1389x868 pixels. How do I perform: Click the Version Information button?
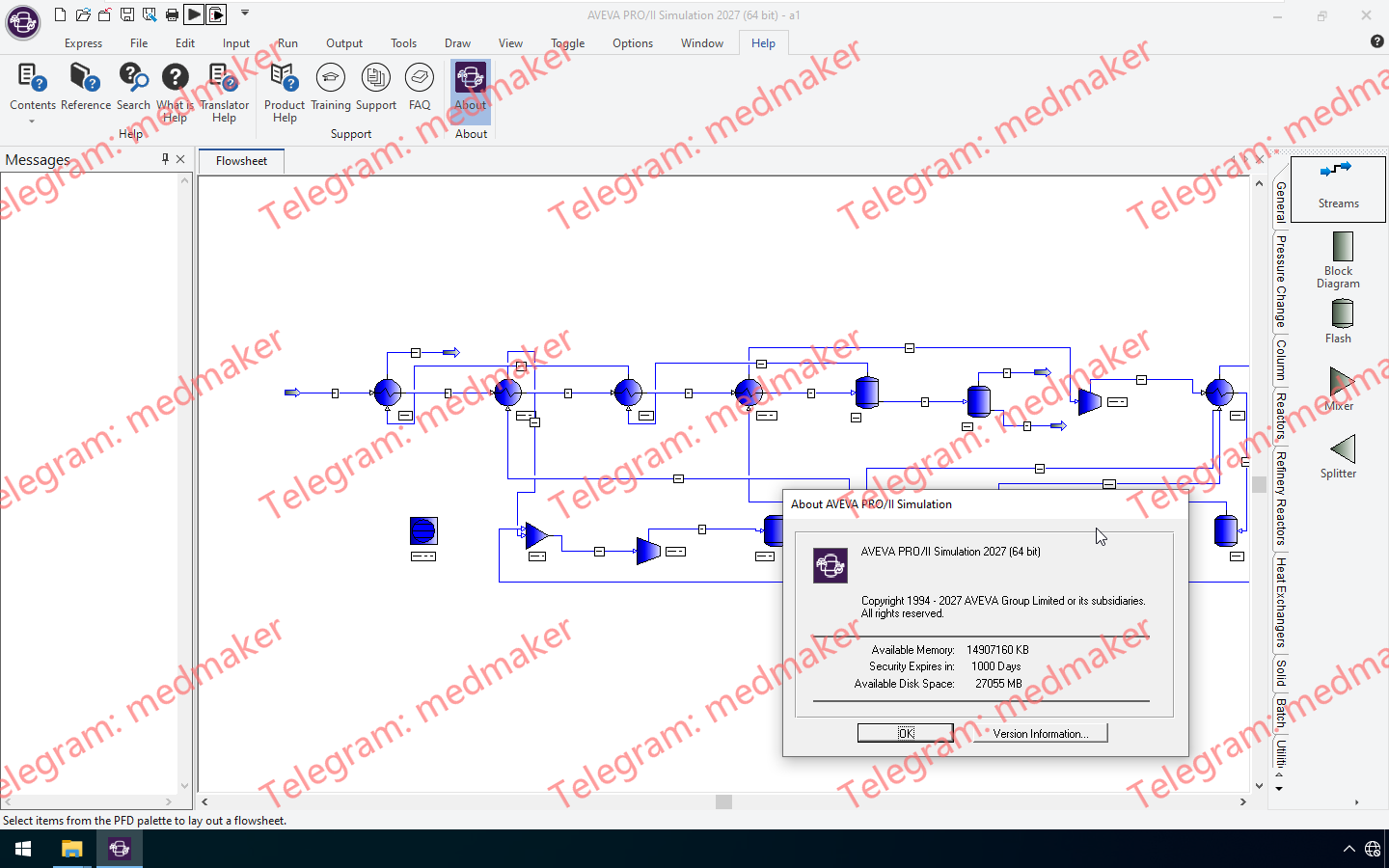coord(1040,733)
